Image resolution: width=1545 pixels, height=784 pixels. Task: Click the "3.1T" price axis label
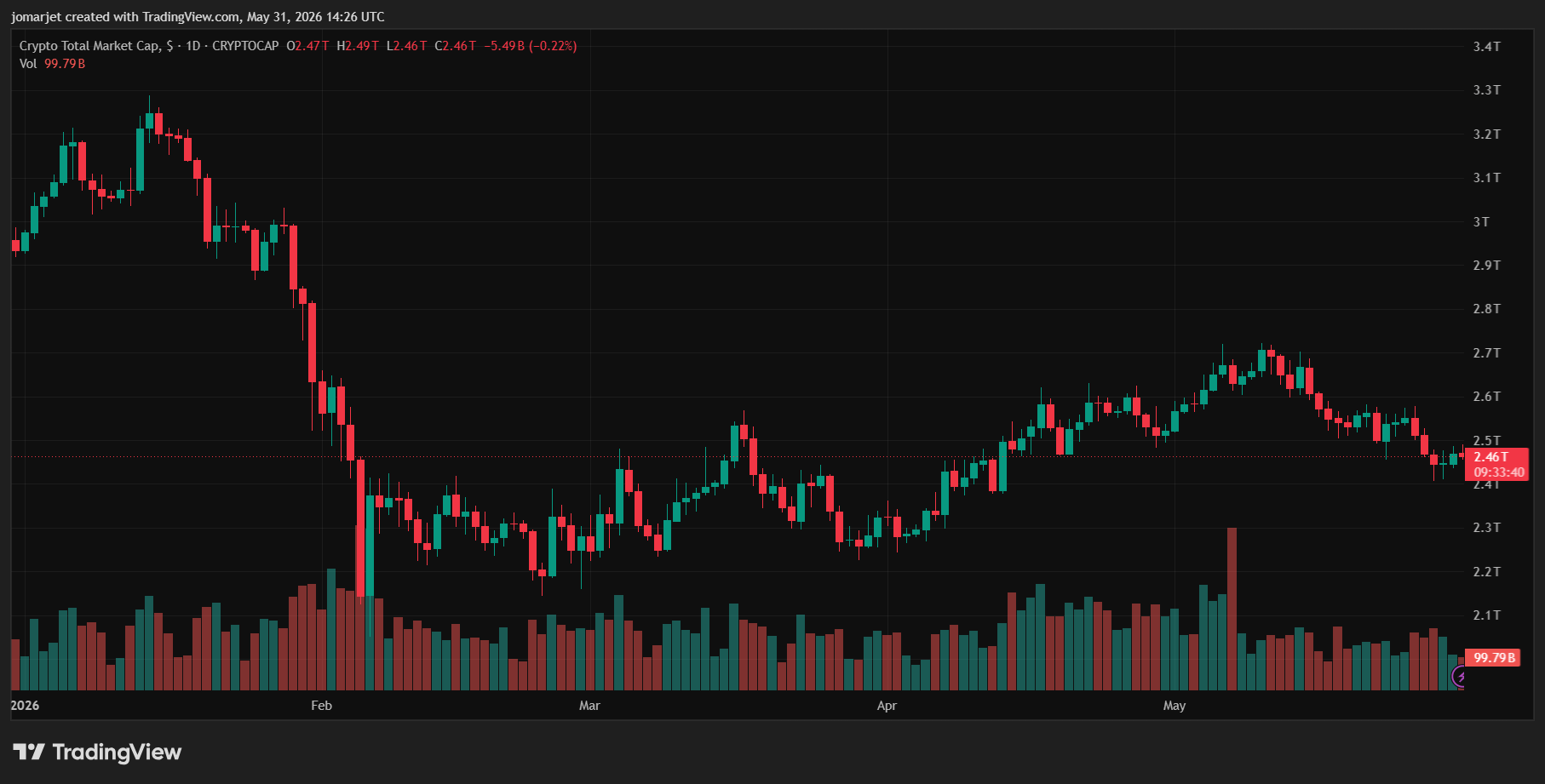(x=1487, y=178)
